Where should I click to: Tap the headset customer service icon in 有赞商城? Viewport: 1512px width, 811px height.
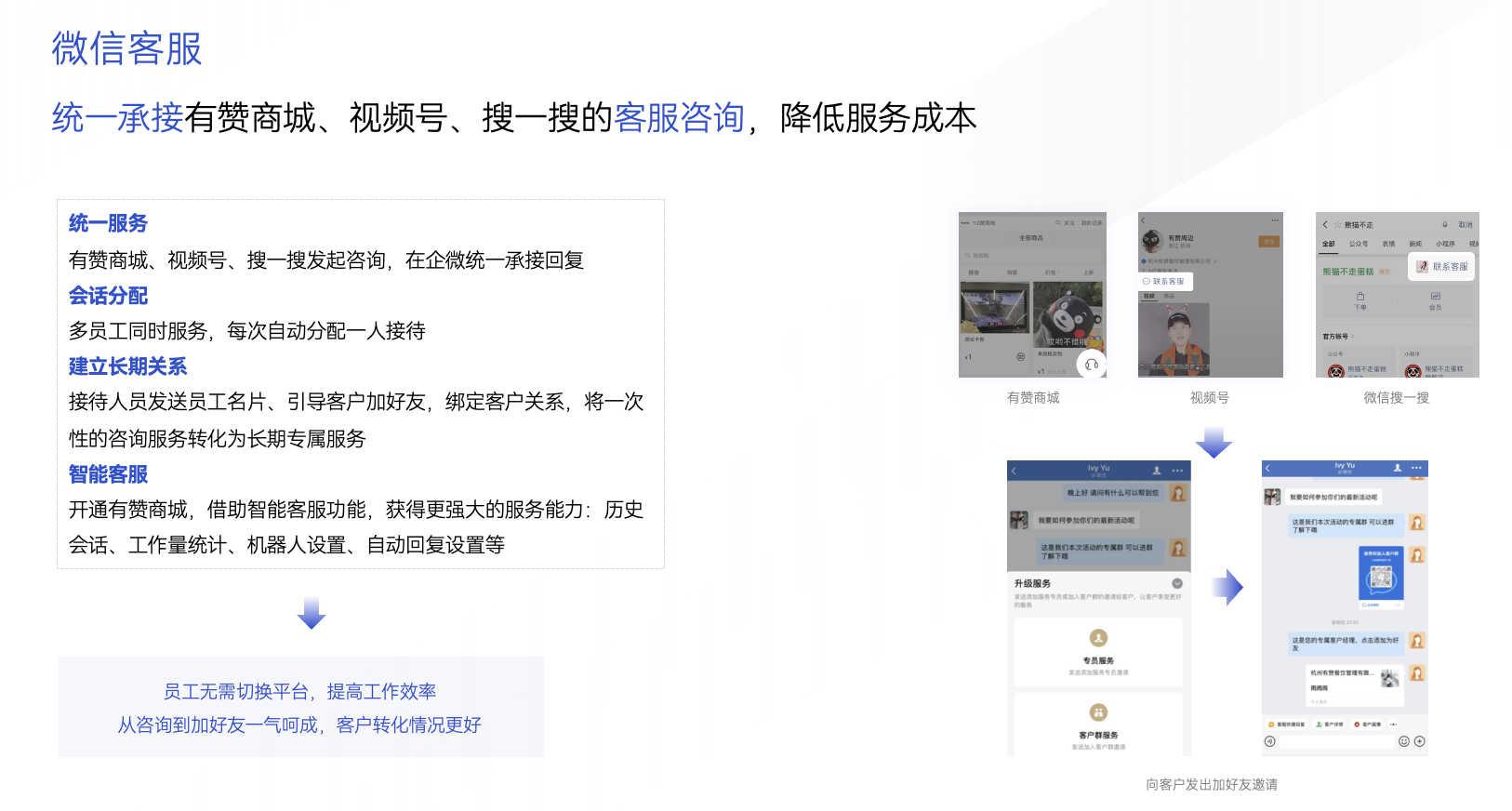[1092, 365]
